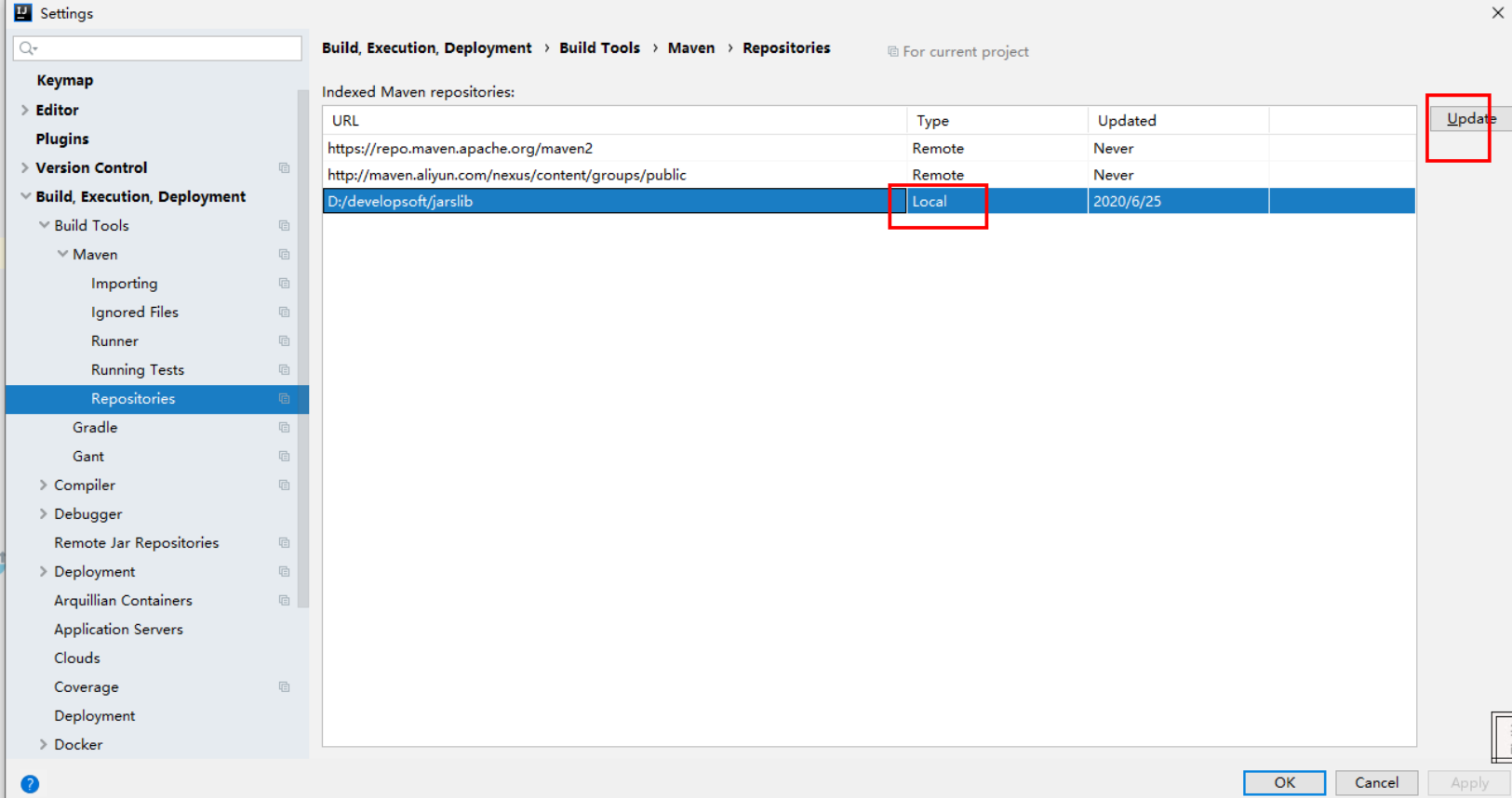Image resolution: width=1512 pixels, height=798 pixels.
Task: Click the help question mark icon
Action: [30, 784]
